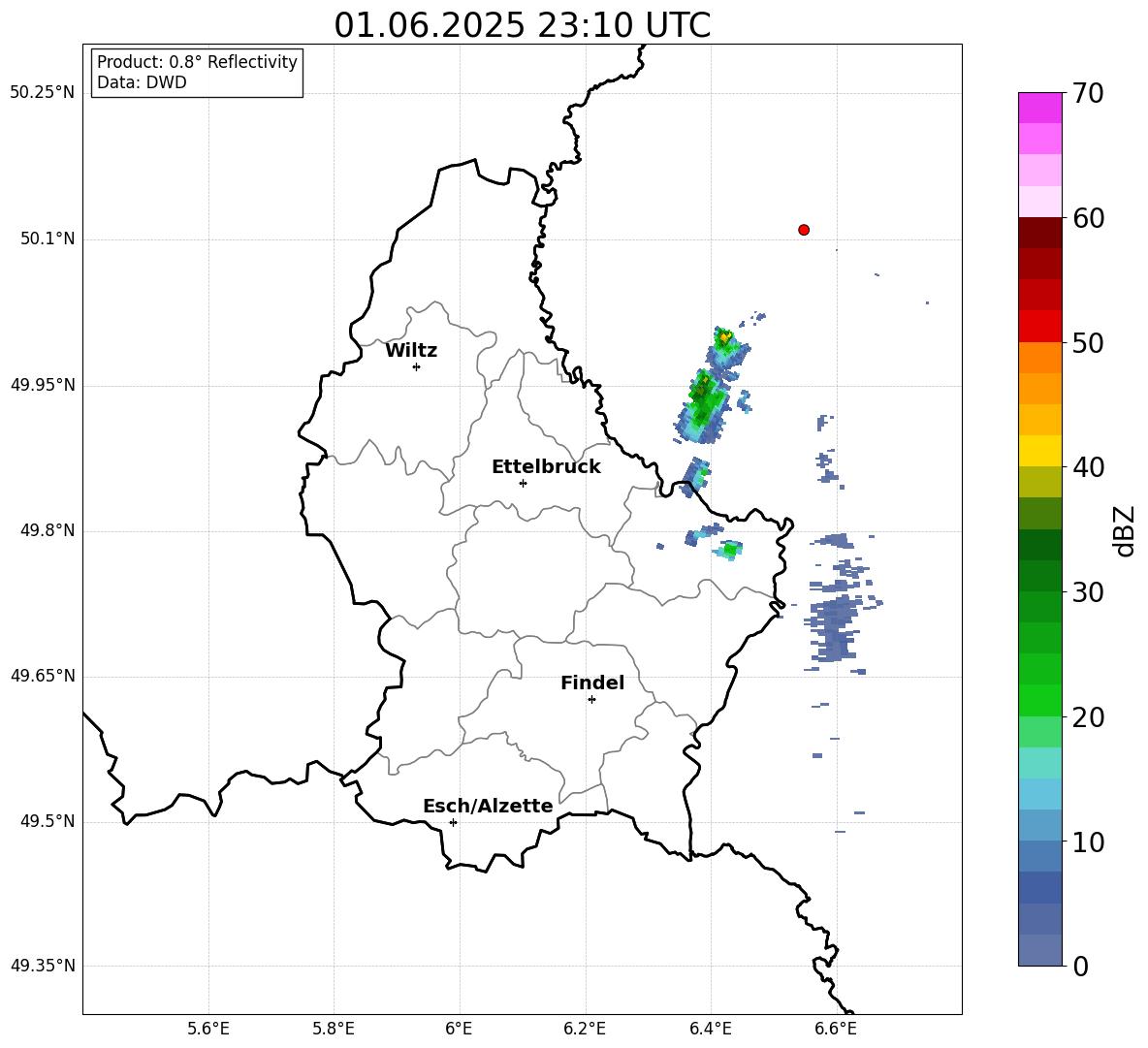Click the colorbar '60' tick label
The height and width of the screenshot is (1048, 1148).
[x=1088, y=218]
